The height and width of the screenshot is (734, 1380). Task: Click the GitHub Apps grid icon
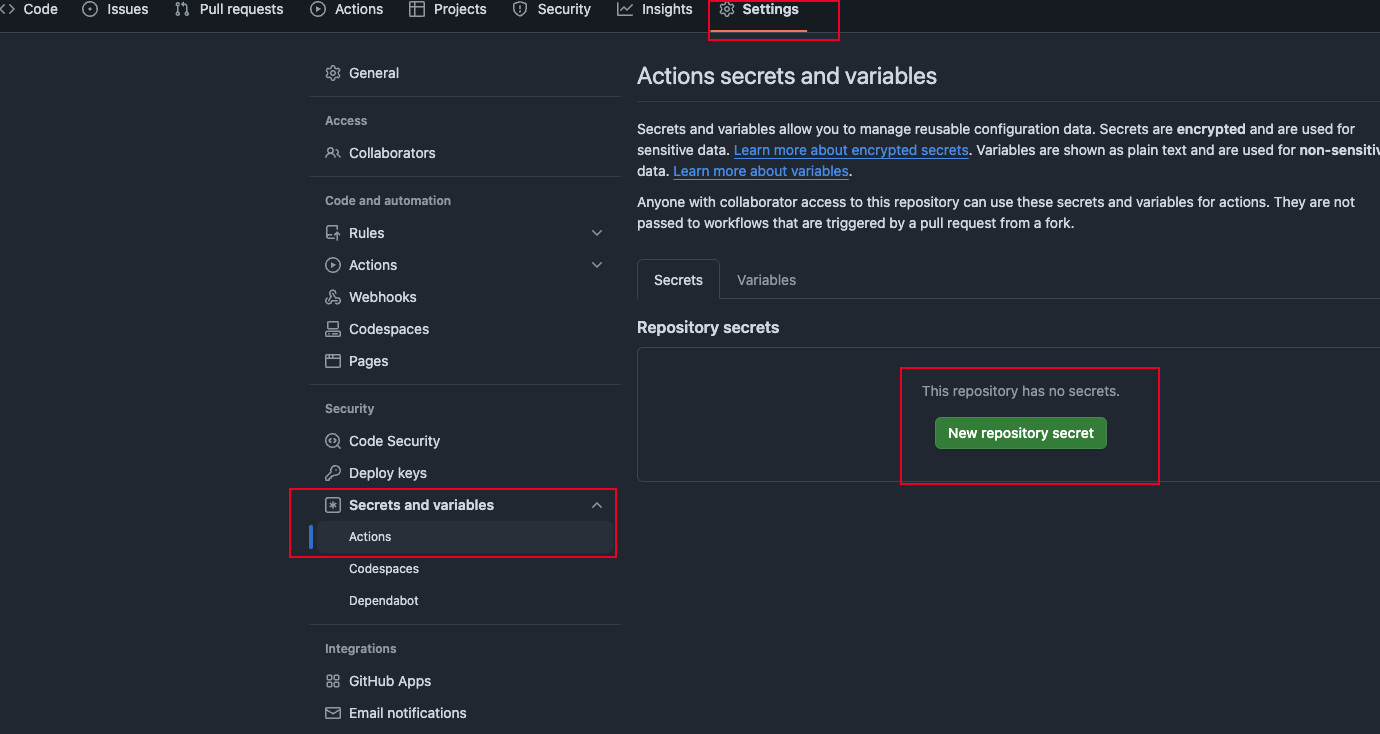[x=333, y=681]
